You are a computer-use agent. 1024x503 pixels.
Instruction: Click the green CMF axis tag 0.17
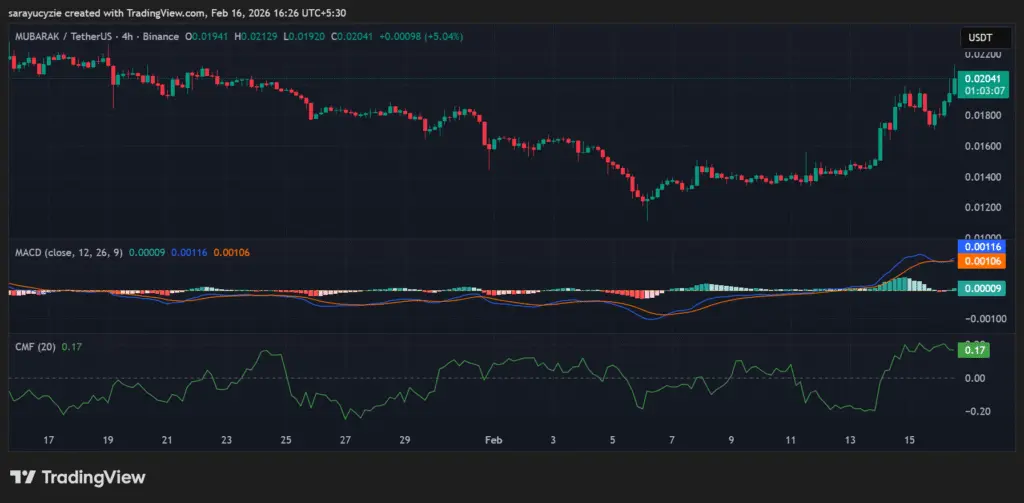point(973,350)
